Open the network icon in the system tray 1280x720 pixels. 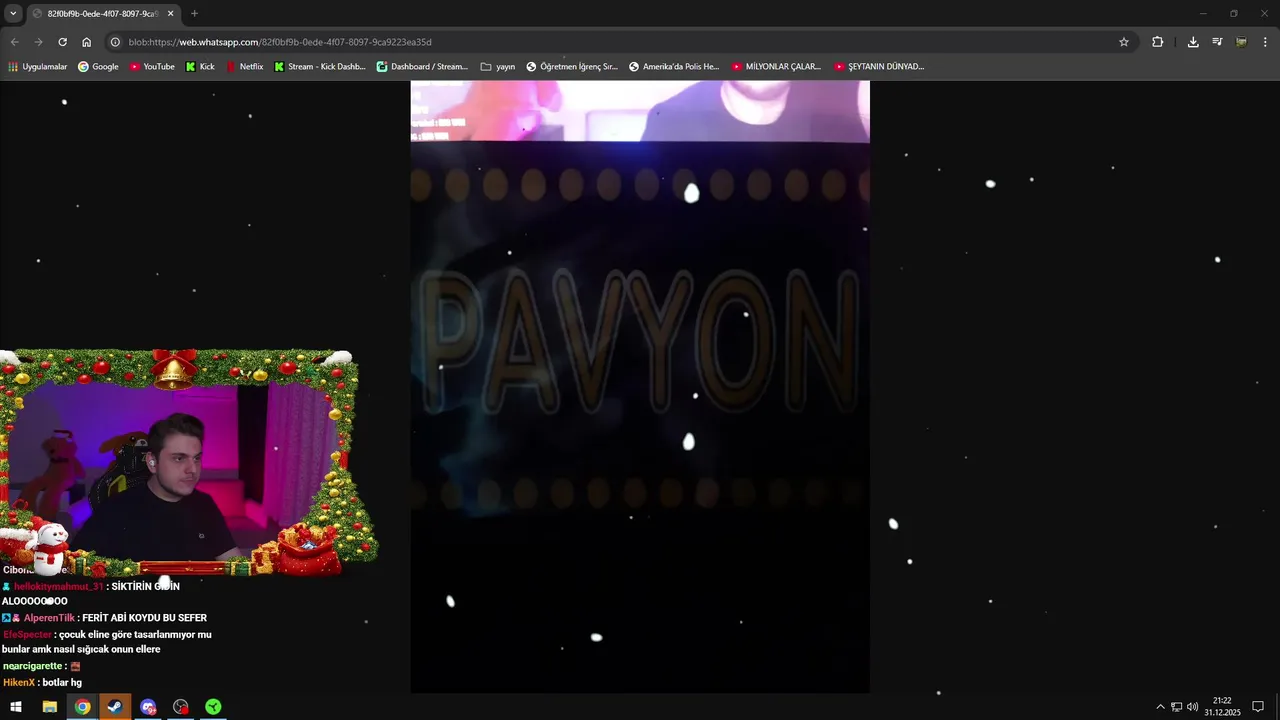point(1177,707)
